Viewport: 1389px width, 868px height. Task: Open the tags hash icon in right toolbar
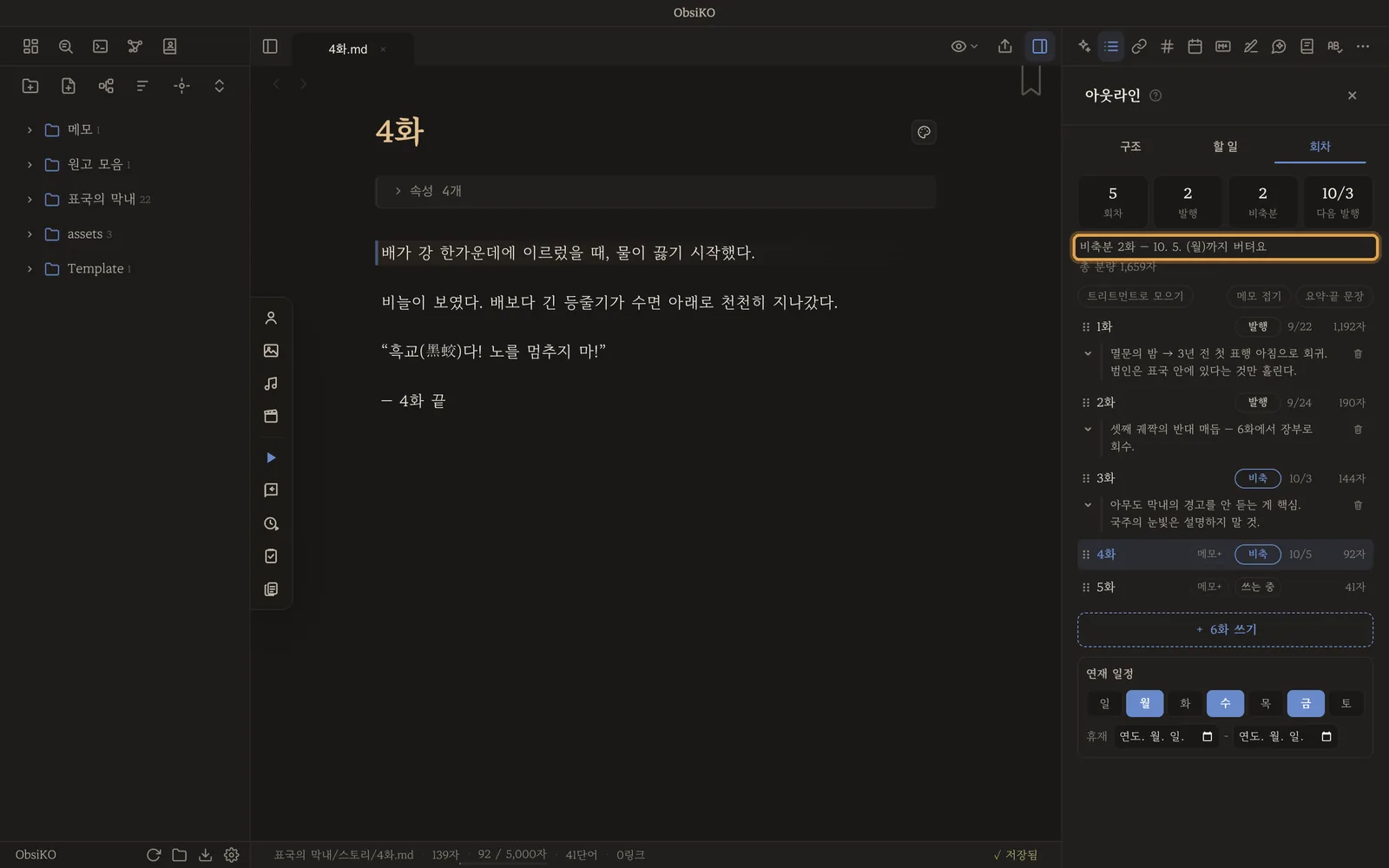(1167, 46)
